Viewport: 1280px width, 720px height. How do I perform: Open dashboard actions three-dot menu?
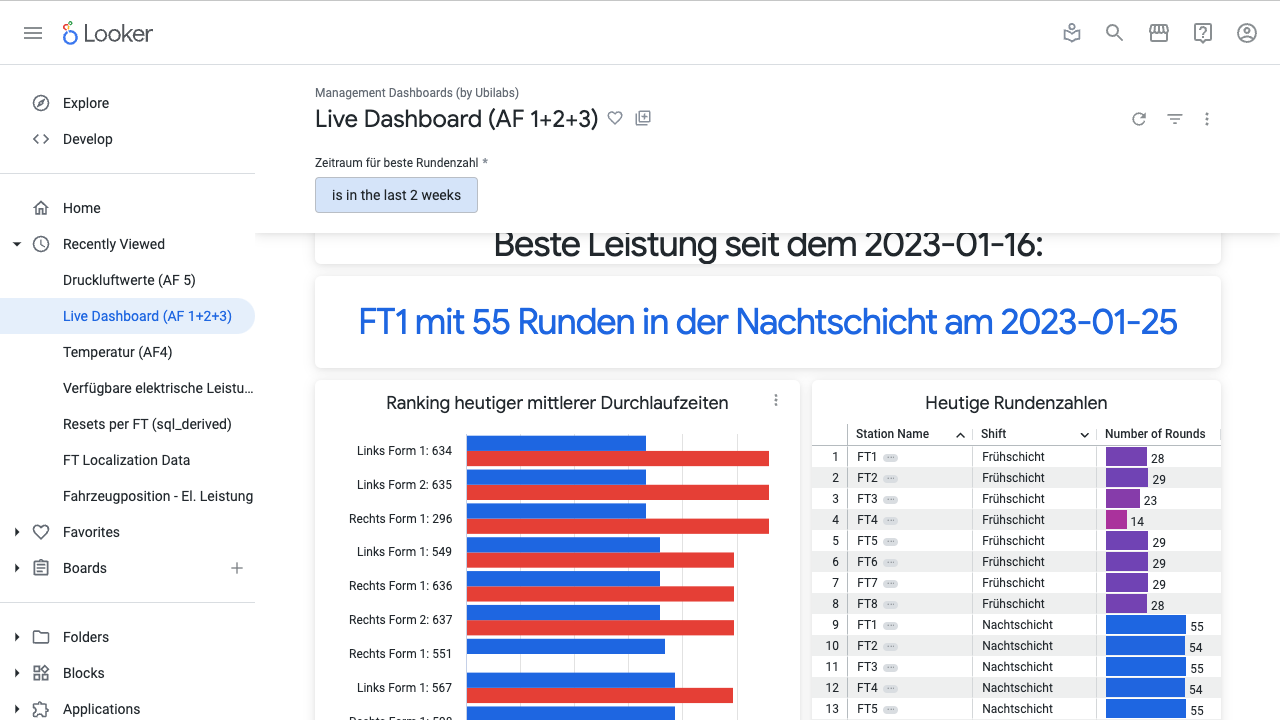(1207, 119)
